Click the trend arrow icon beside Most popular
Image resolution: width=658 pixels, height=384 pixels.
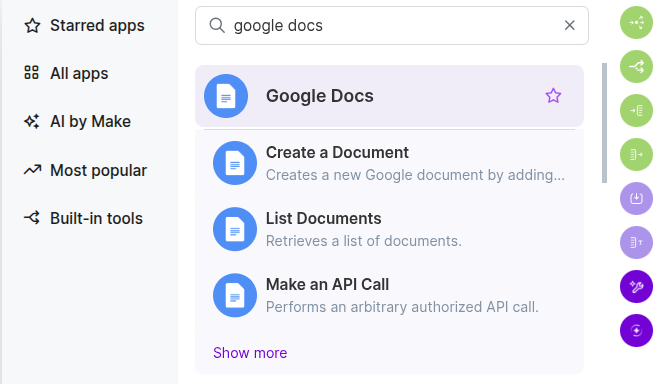pyautogui.click(x=32, y=170)
